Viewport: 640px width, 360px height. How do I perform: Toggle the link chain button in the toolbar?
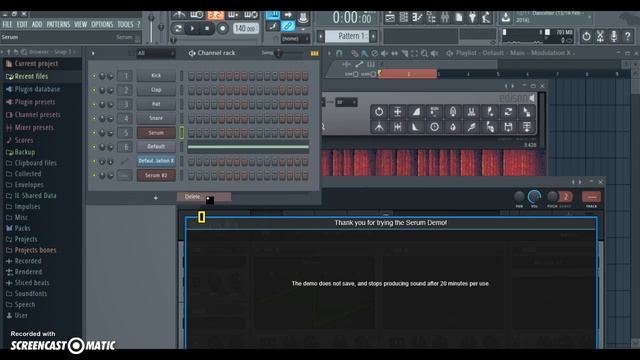[x=288, y=27]
